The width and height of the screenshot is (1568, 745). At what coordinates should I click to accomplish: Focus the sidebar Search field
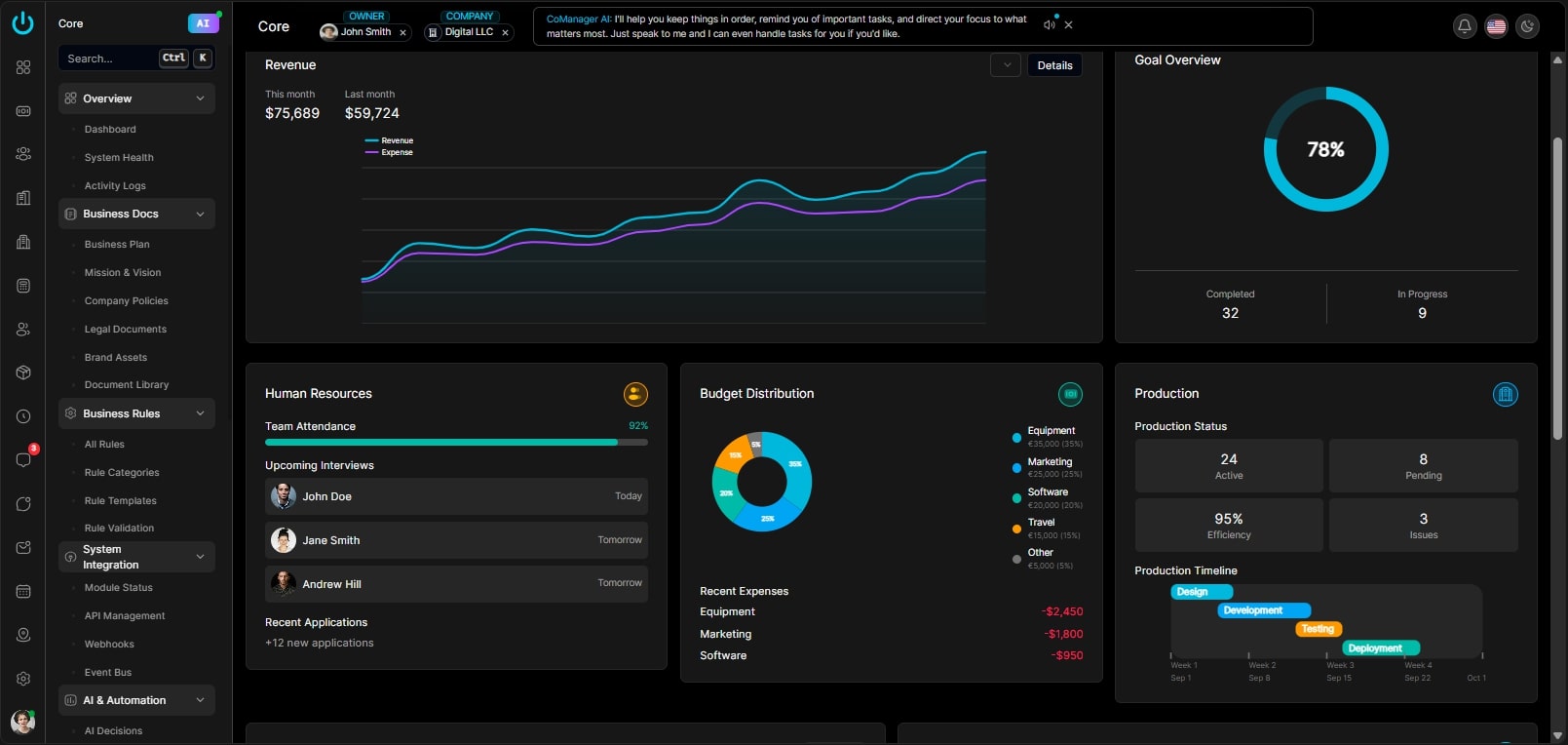pyautogui.click(x=107, y=59)
